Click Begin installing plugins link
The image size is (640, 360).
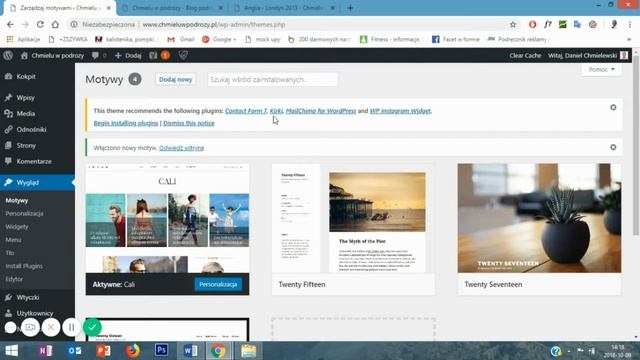pyautogui.click(x=126, y=123)
